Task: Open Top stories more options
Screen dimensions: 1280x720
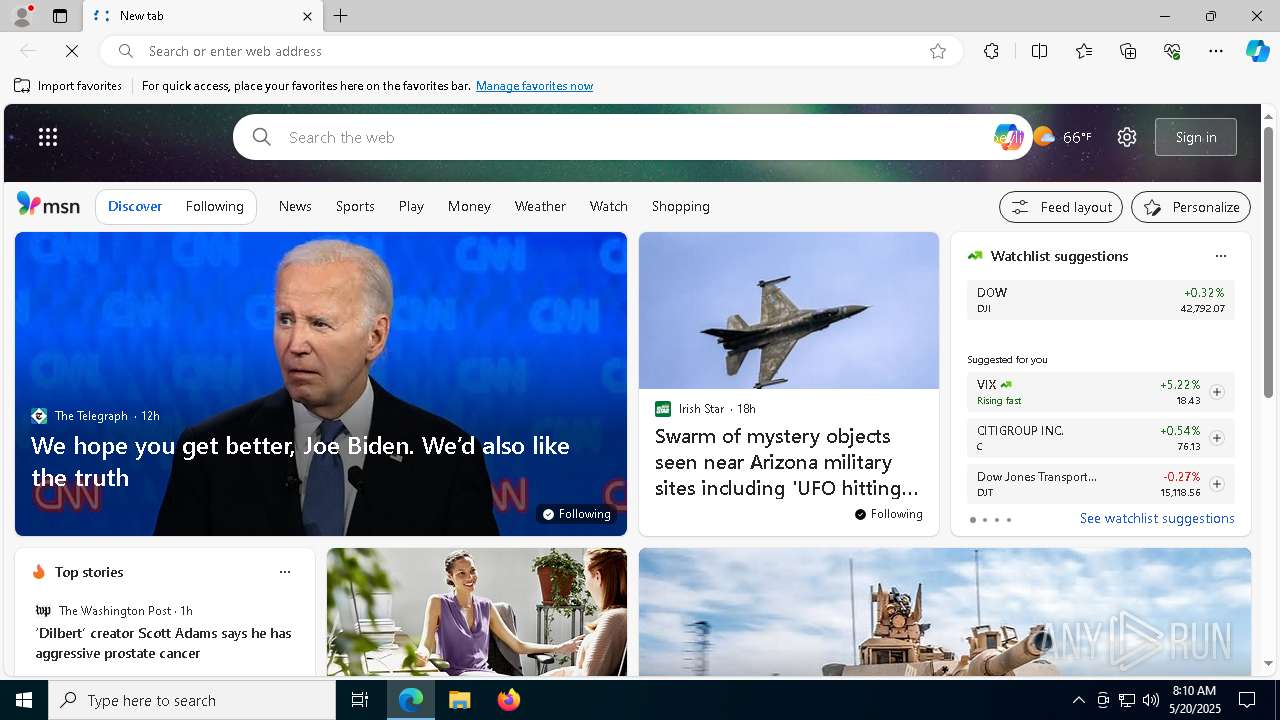Action: [x=284, y=572]
